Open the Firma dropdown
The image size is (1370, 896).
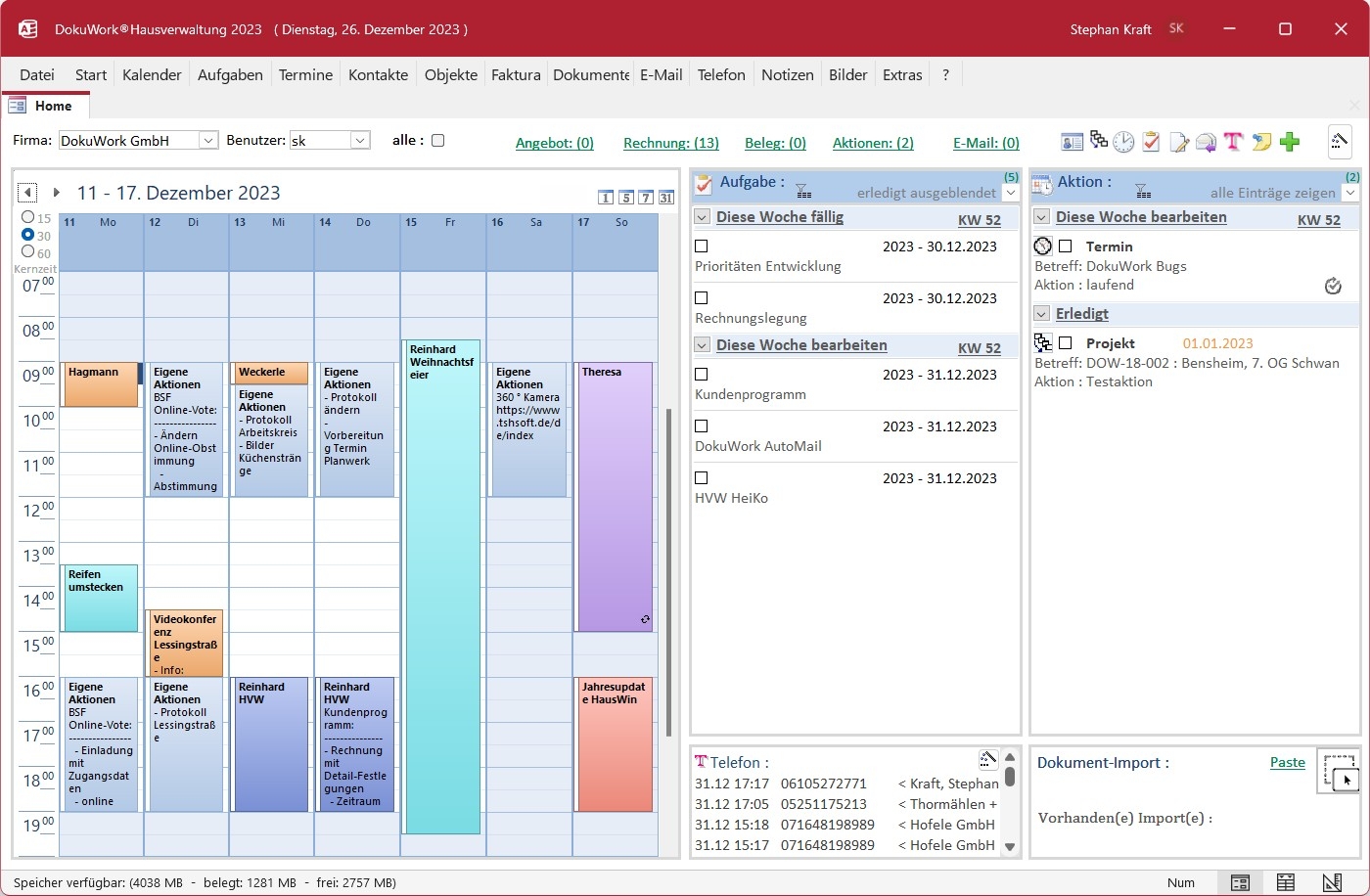coord(207,141)
